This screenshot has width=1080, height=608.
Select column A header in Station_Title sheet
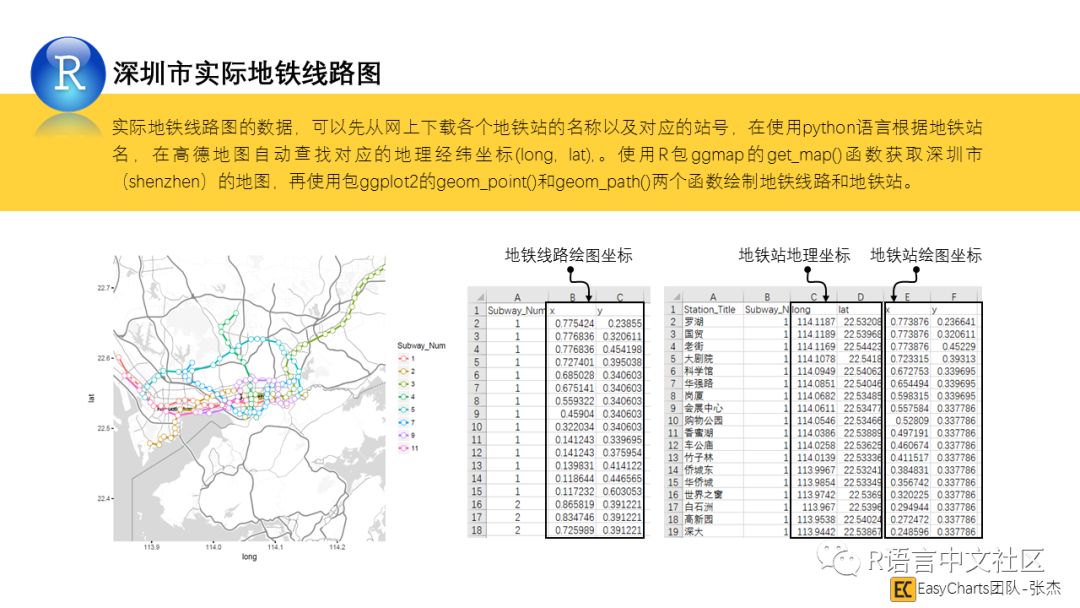712,297
